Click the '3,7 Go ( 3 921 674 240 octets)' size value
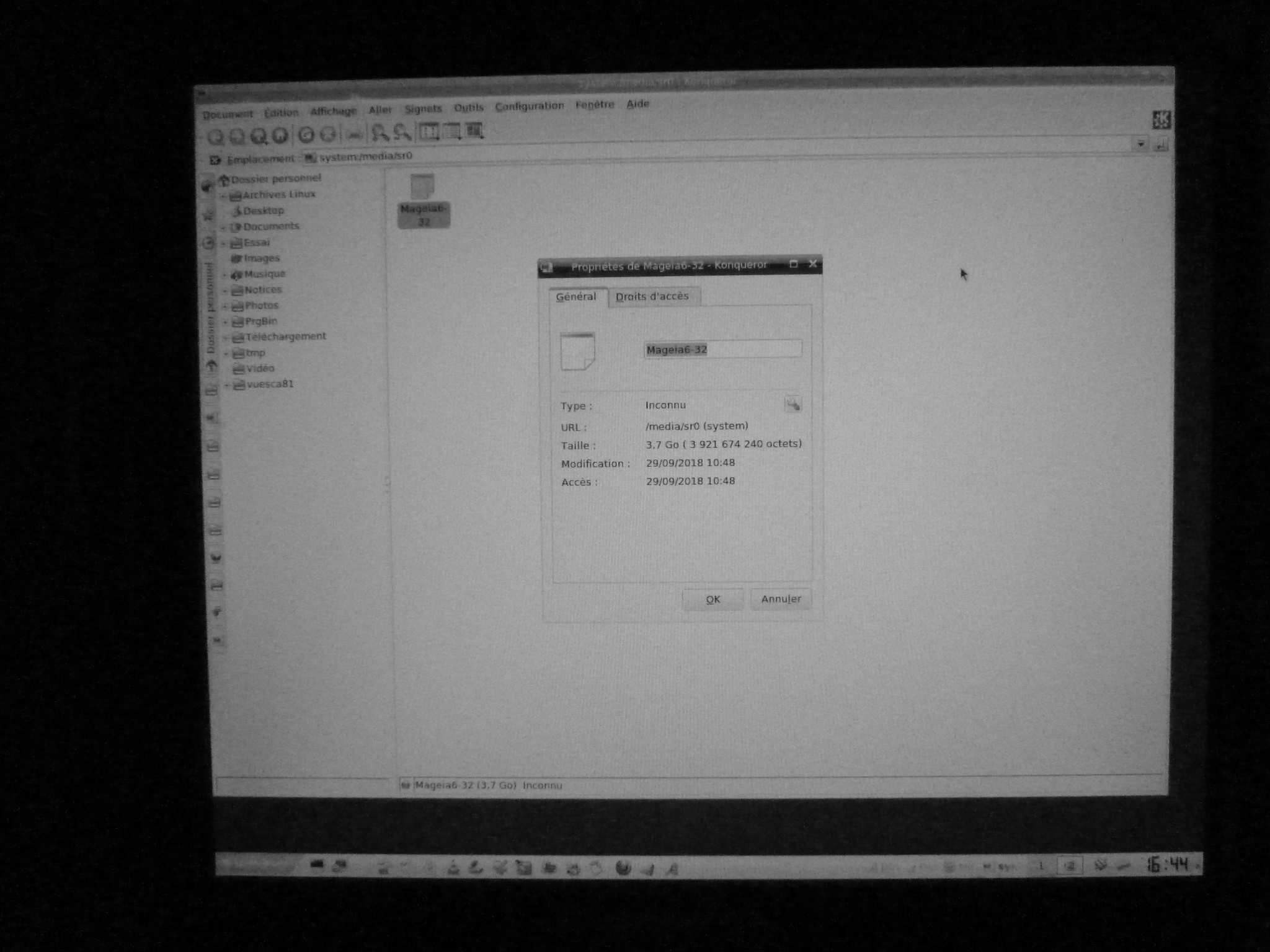The width and height of the screenshot is (1270, 952). click(x=724, y=444)
